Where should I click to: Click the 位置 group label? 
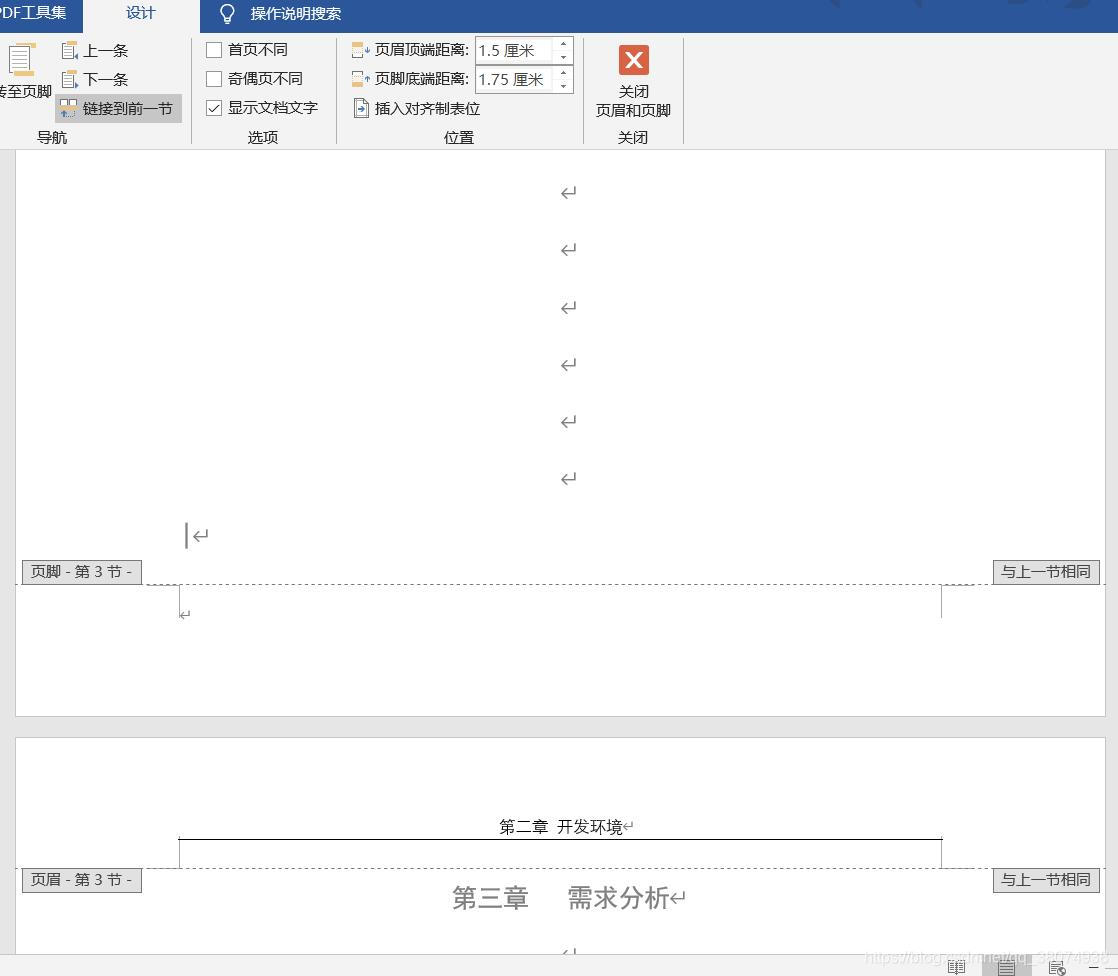point(458,138)
